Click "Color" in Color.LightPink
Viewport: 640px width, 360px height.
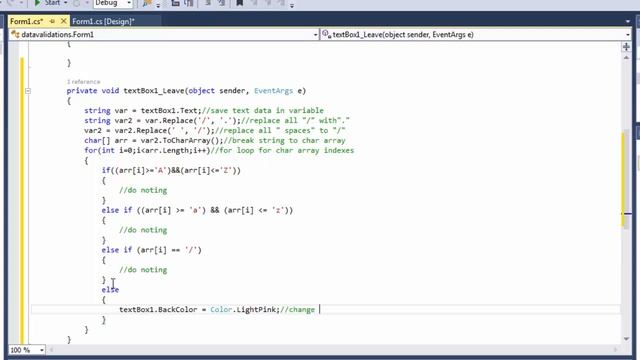pos(221,310)
